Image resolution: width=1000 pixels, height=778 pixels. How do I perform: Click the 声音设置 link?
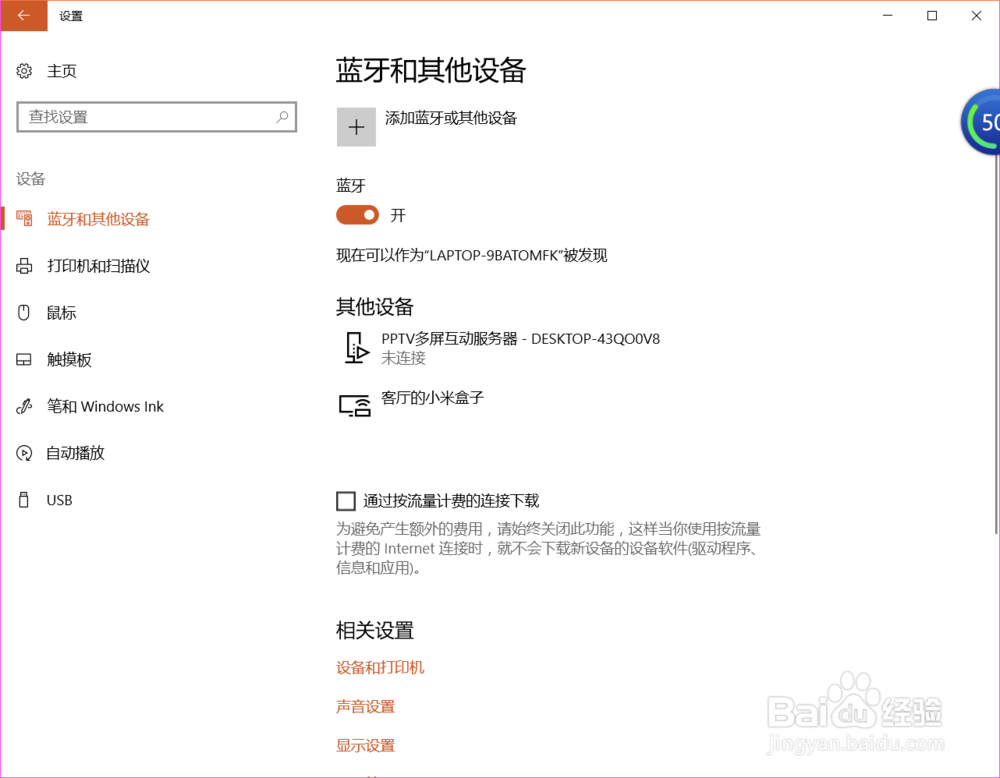[365, 706]
